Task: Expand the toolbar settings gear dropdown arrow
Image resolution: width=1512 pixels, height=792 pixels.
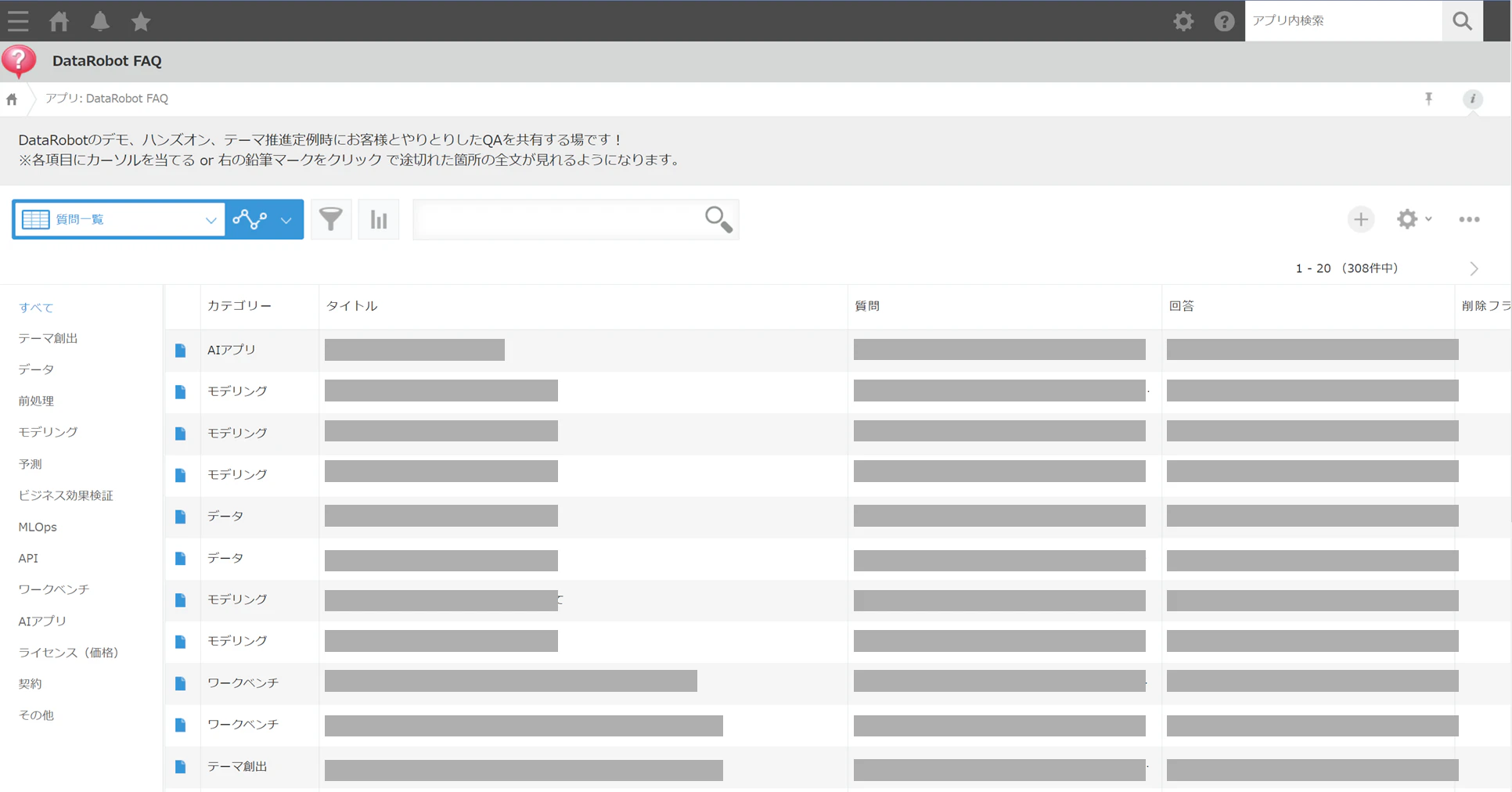Action: click(x=1428, y=219)
